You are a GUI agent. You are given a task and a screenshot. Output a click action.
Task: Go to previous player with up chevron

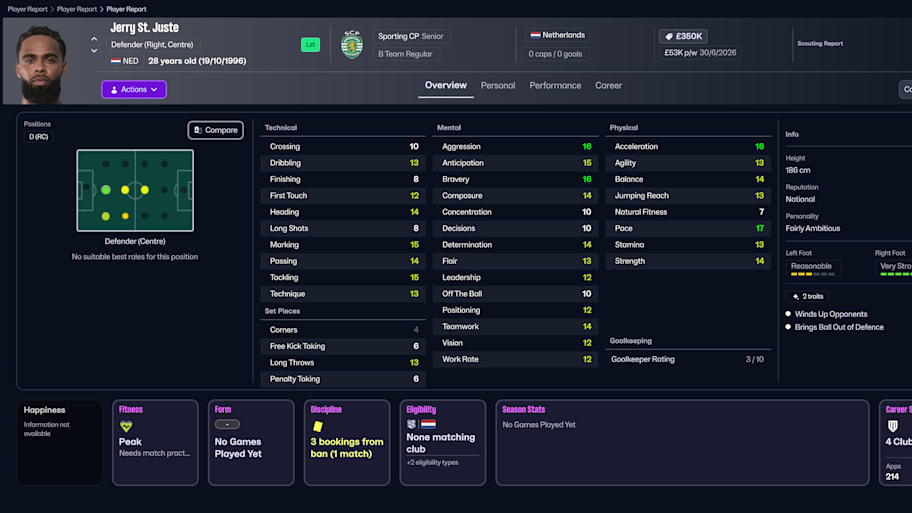point(94,40)
